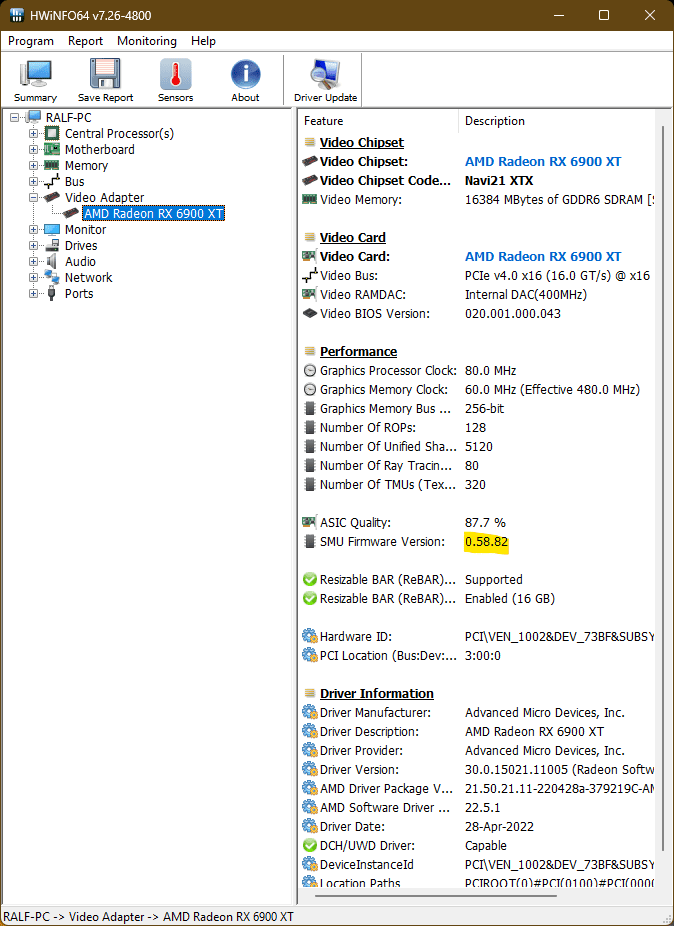Select AMD Radeon RX 6900 XT tree item
The height and width of the screenshot is (926, 674).
click(x=154, y=213)
